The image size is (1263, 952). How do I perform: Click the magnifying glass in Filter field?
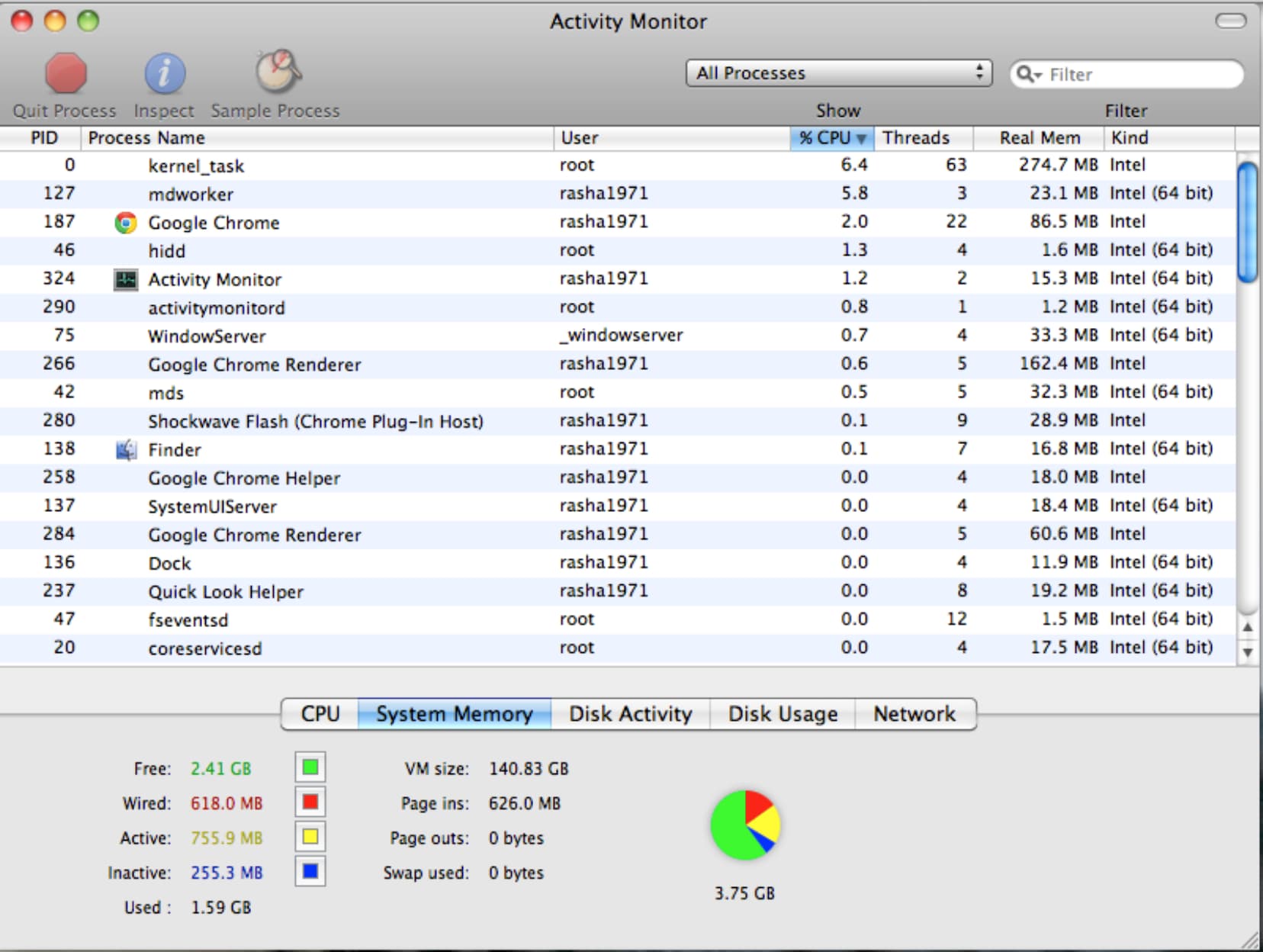pyautogui.click(x=1027, y=74)
